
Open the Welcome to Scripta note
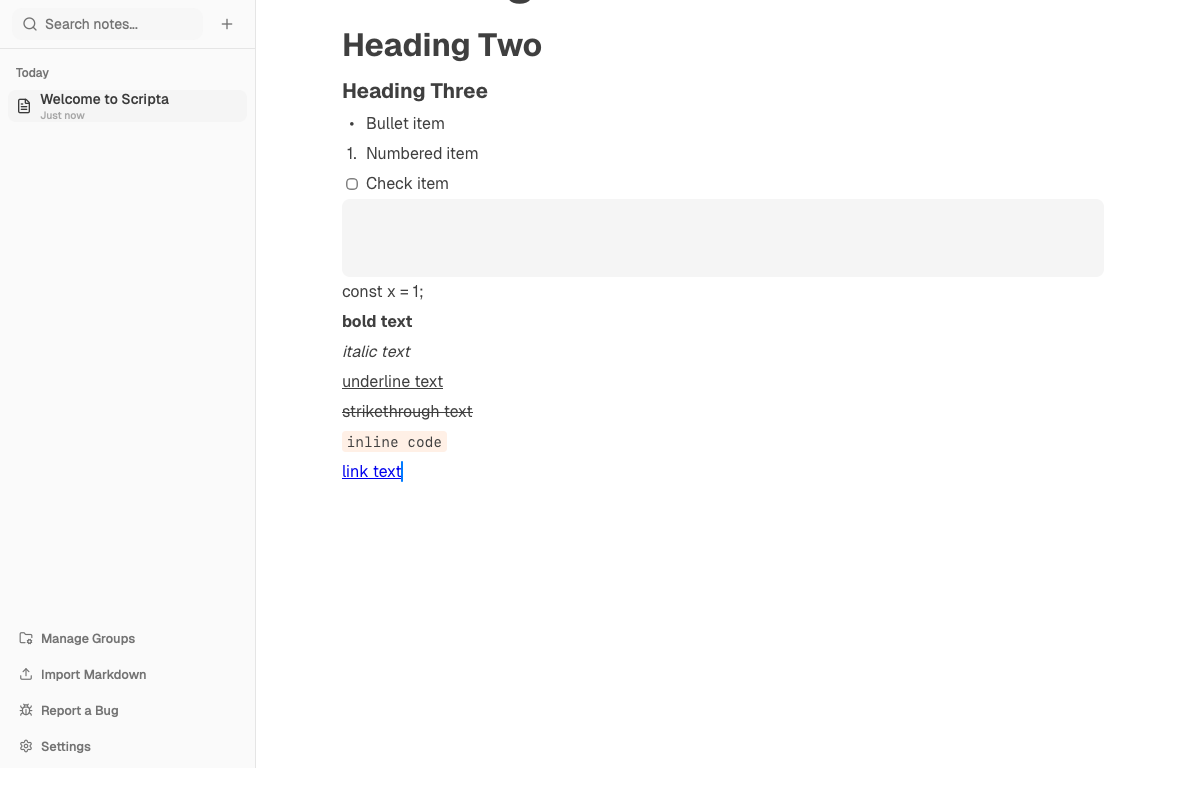click(104, 99)
